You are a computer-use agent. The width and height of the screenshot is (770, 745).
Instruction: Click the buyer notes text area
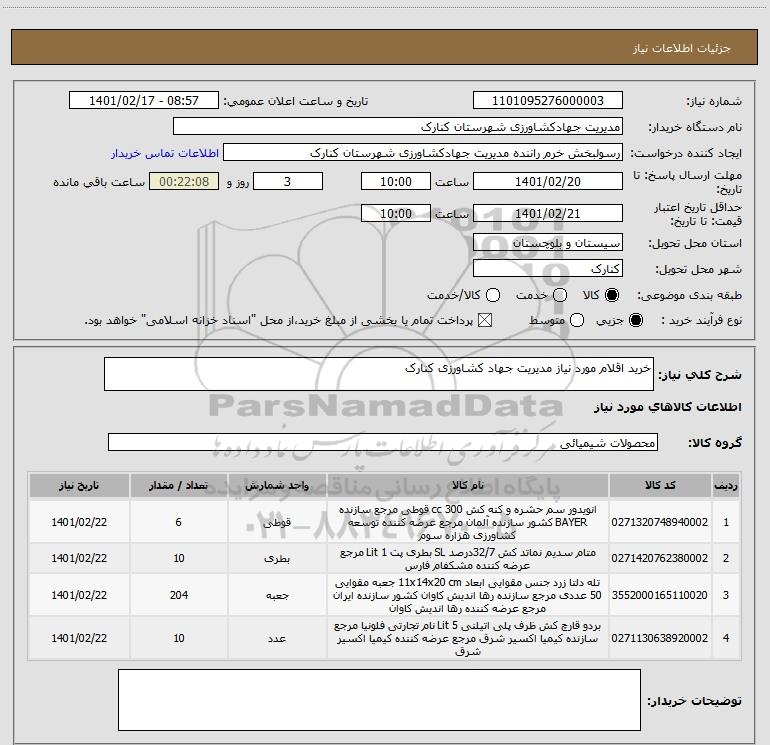click(379, 700)
